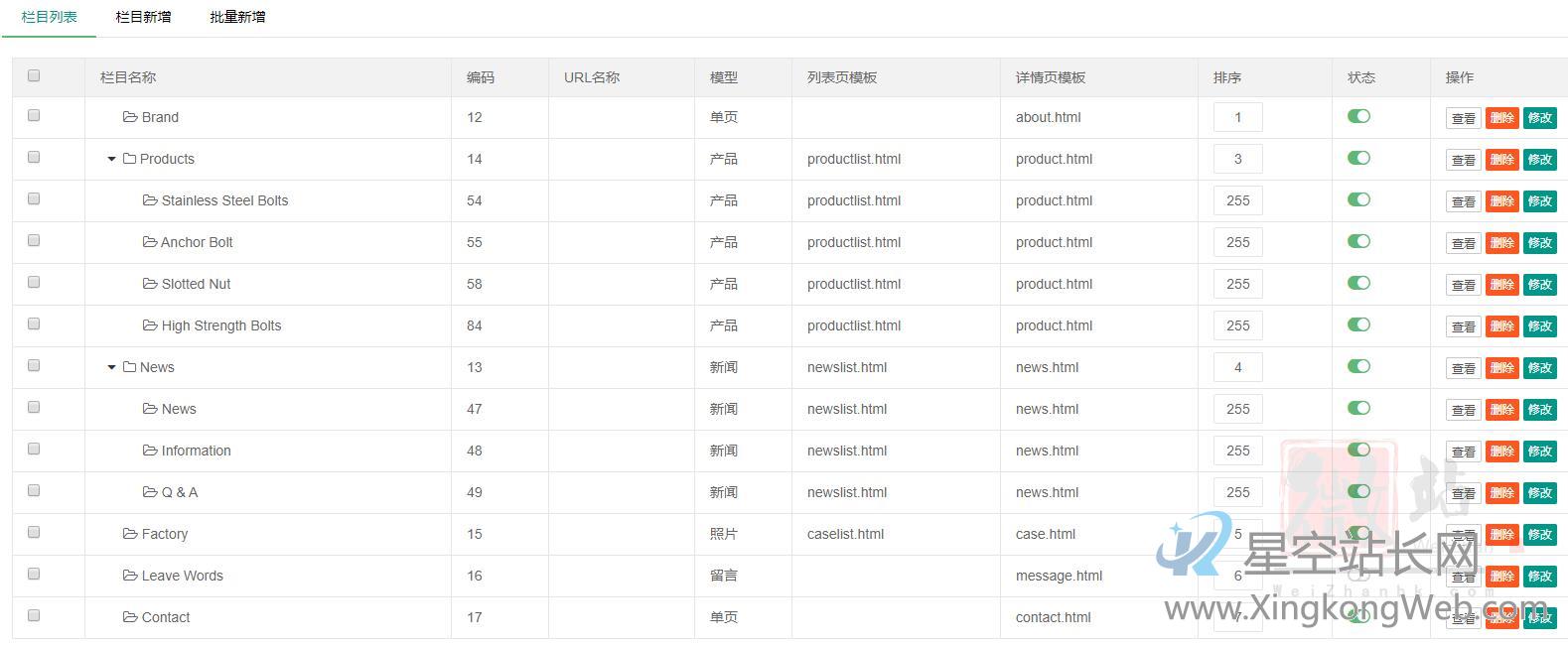Collapse the Products tree using its arrow

pos(110,159)
